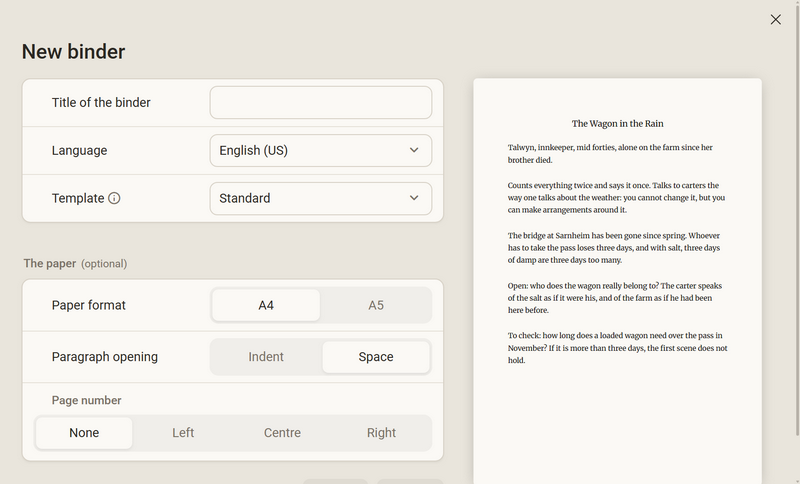Click the 'Title of the binder' label
Screen dimensions: 800x484
[x=101, y=103]
